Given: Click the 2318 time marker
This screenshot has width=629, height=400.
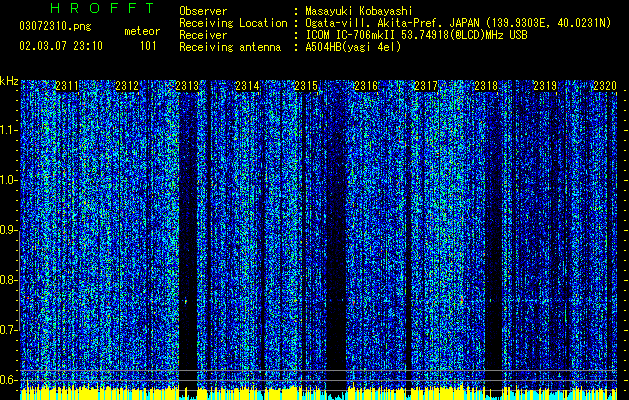Looking at the screenshot, I should (486, 86).
